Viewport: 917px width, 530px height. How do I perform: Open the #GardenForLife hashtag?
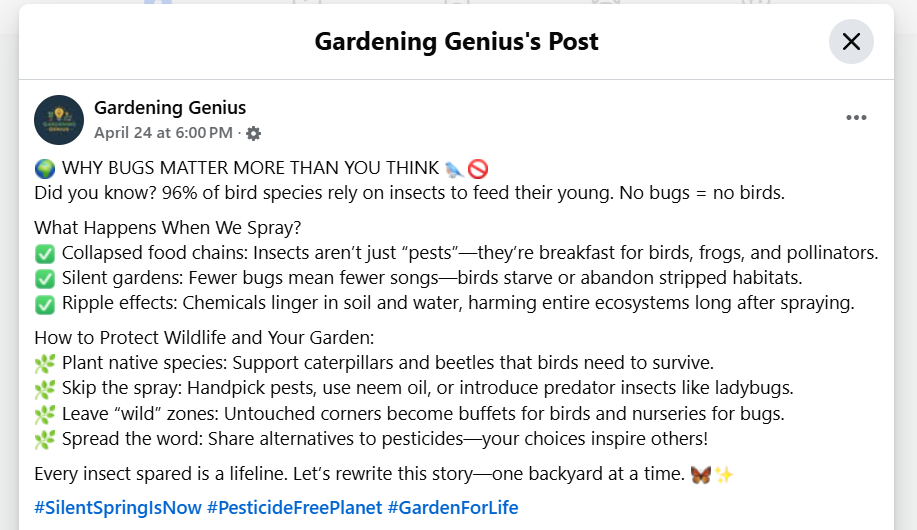(453, 507)
